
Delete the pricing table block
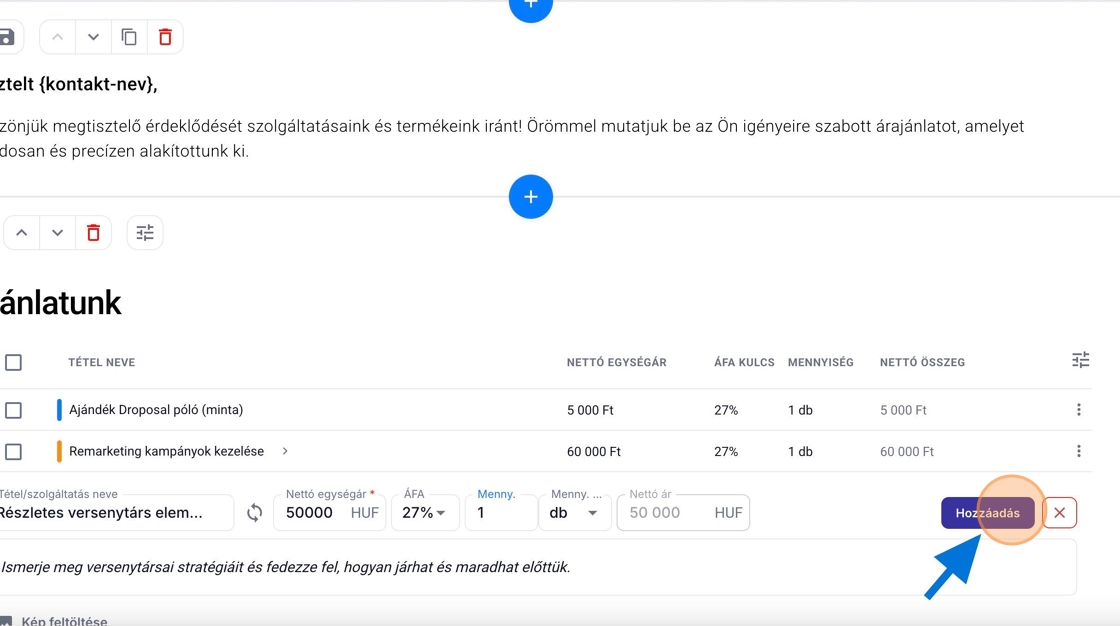(x=93, y=233)
